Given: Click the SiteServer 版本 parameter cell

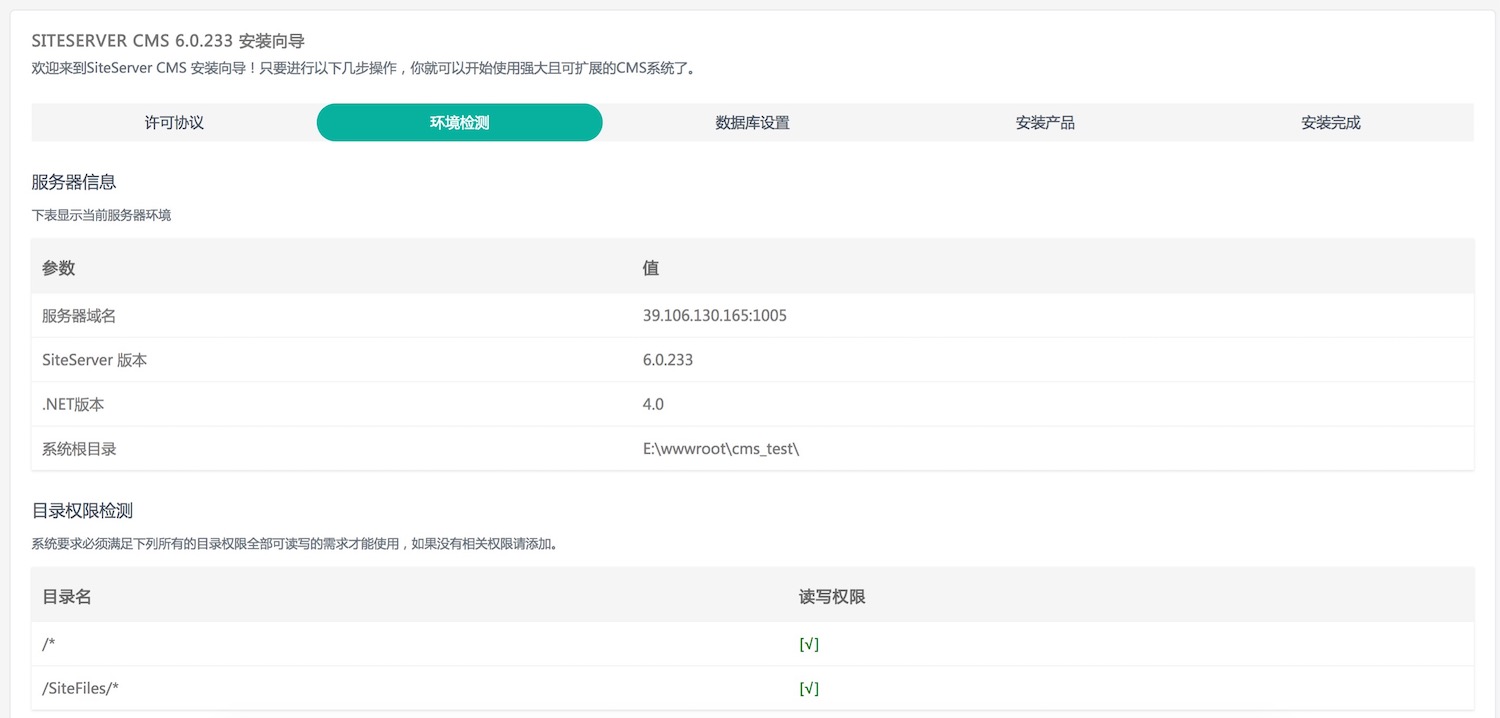Looking at the screenshot, I should 332,360.
